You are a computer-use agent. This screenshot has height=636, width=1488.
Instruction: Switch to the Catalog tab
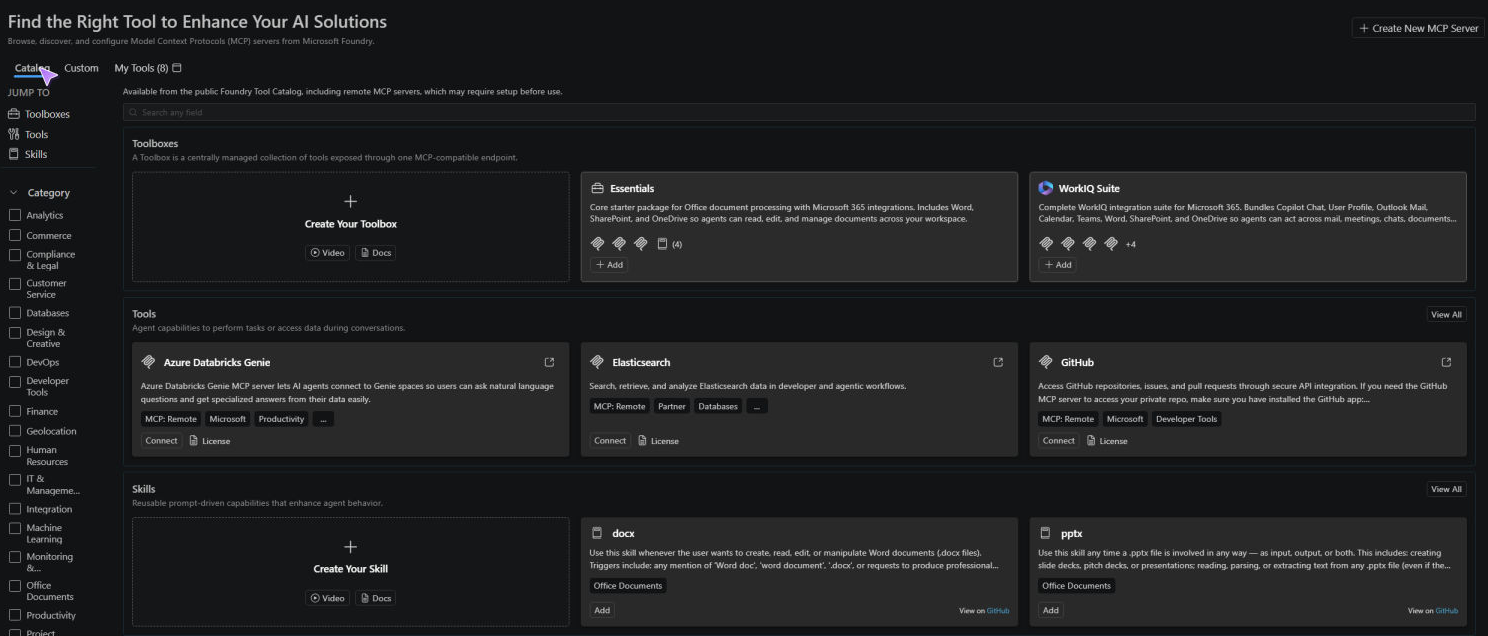pyautogui.click(x=32, y=68)
